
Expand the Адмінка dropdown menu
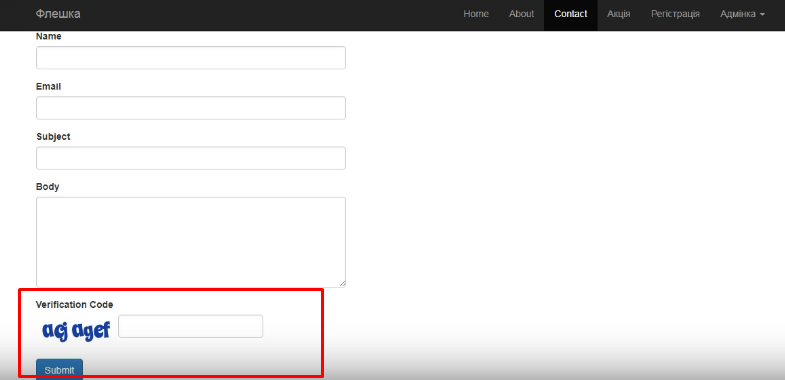(x=742, y=14)
